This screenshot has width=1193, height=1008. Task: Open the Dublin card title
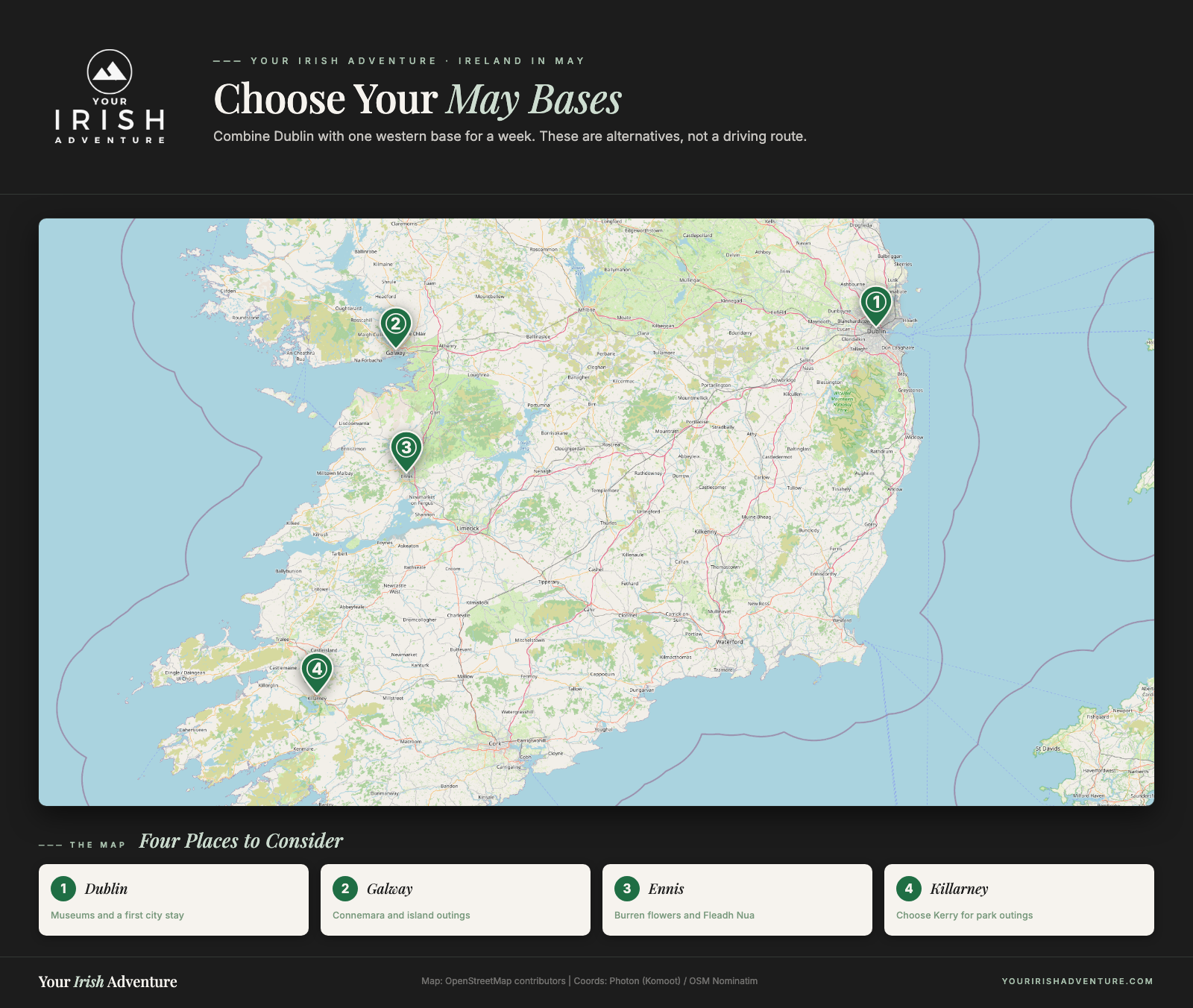[x=106, y=889]
